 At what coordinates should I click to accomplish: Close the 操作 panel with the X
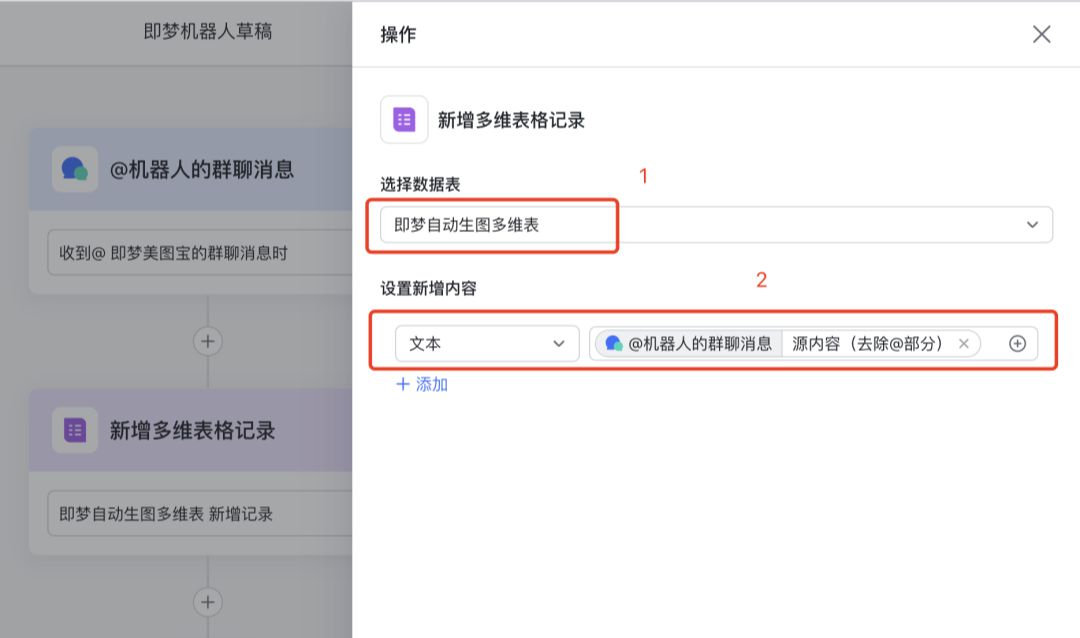tap(1041, 33)
